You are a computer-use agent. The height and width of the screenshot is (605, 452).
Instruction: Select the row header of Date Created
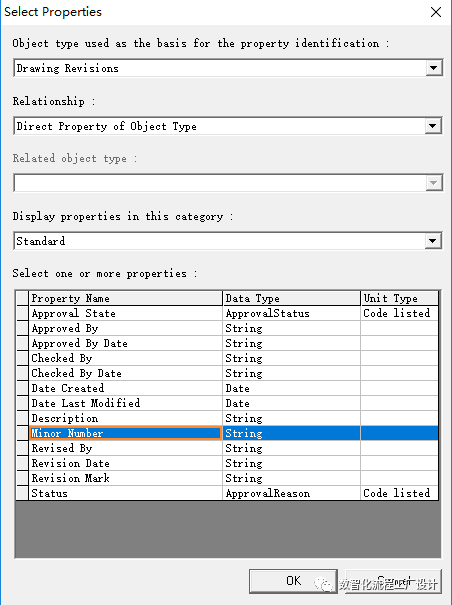22,388
